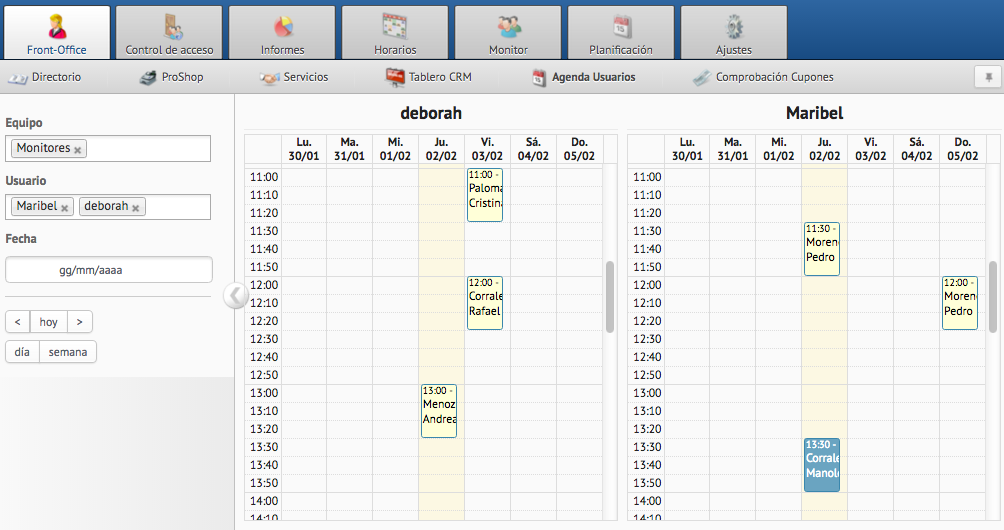The height and width of the screenshot is (530, 1004).
Task: Go to the Horarios tab
Action: click(395, 33)
